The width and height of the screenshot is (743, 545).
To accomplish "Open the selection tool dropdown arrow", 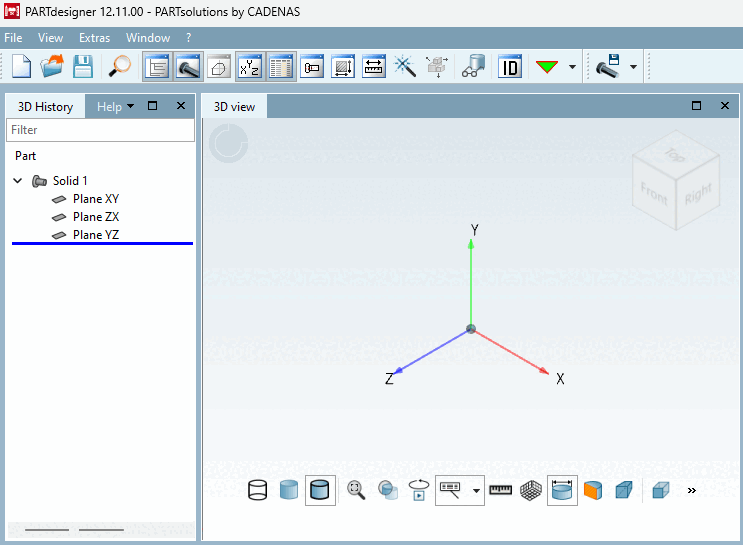I will click(x=476, y=490).
